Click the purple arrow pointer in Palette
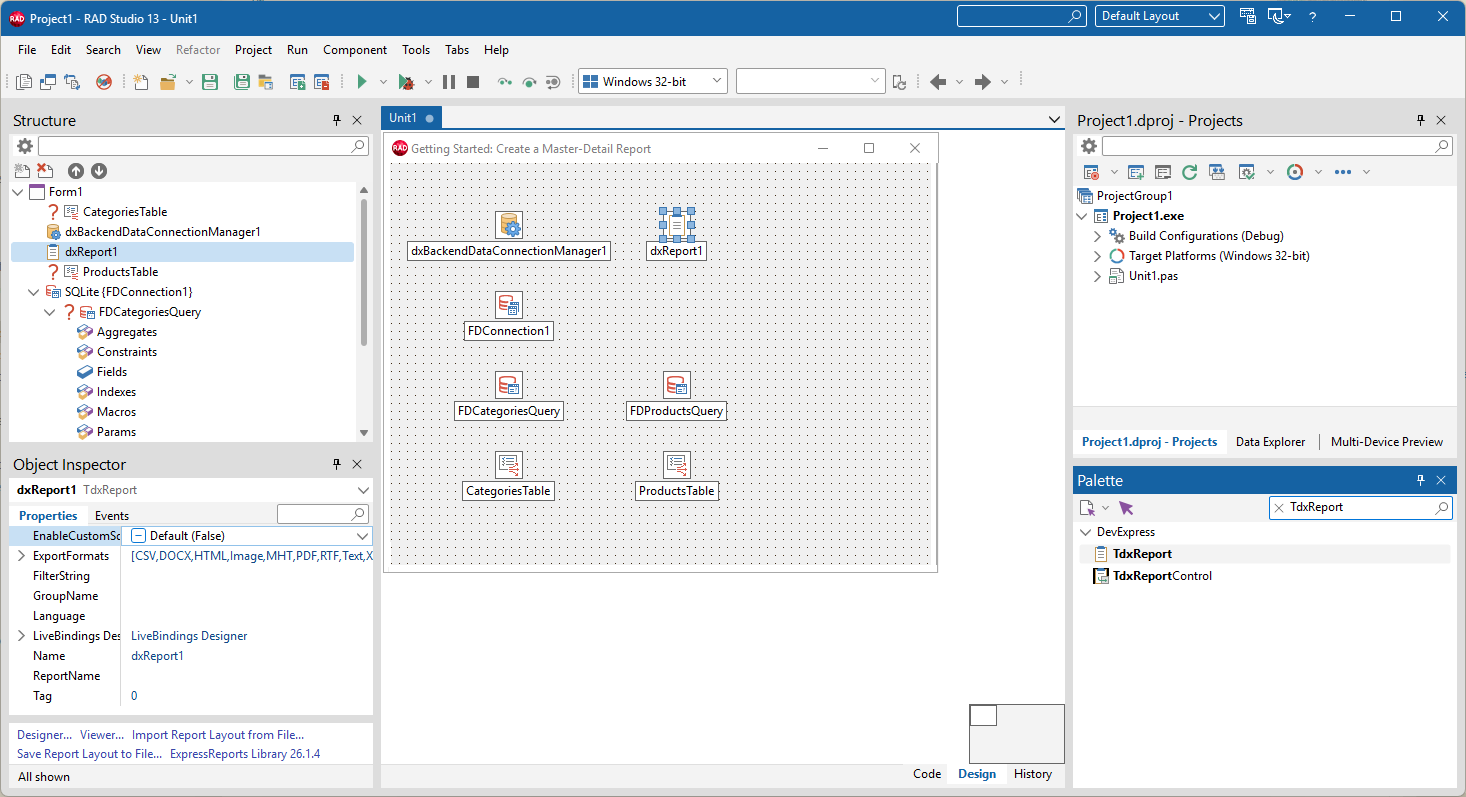 click(1126, 508)
